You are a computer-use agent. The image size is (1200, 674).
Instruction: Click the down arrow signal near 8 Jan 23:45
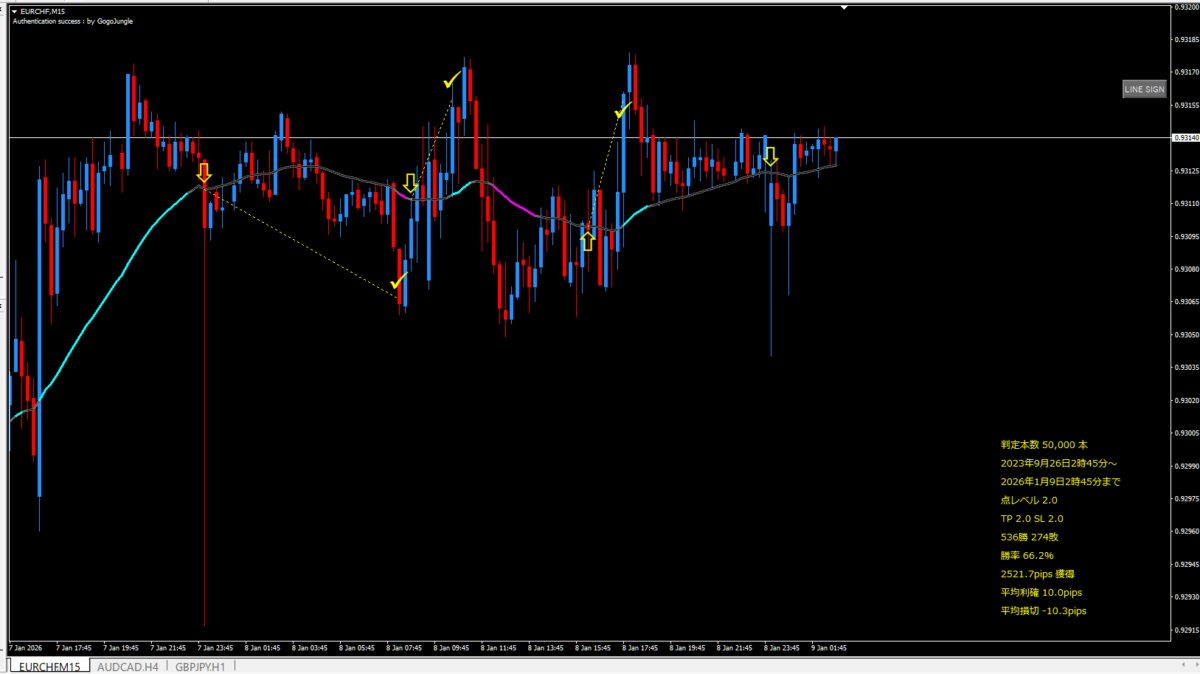(770, 157)
